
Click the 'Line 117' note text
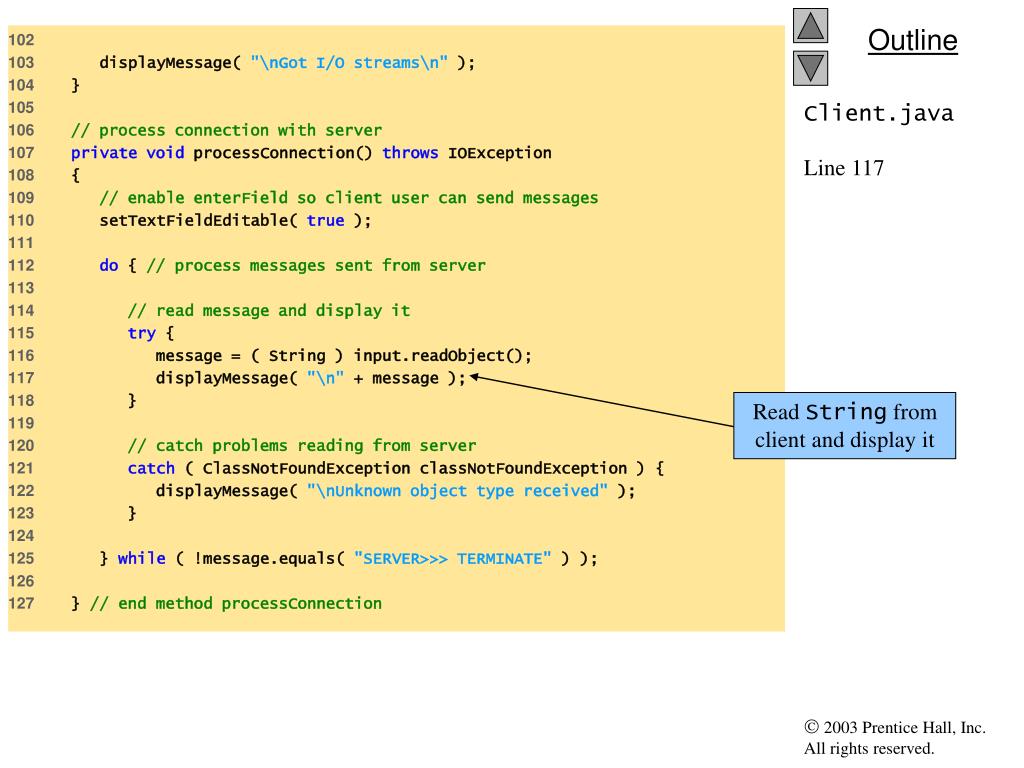point(843,168)
